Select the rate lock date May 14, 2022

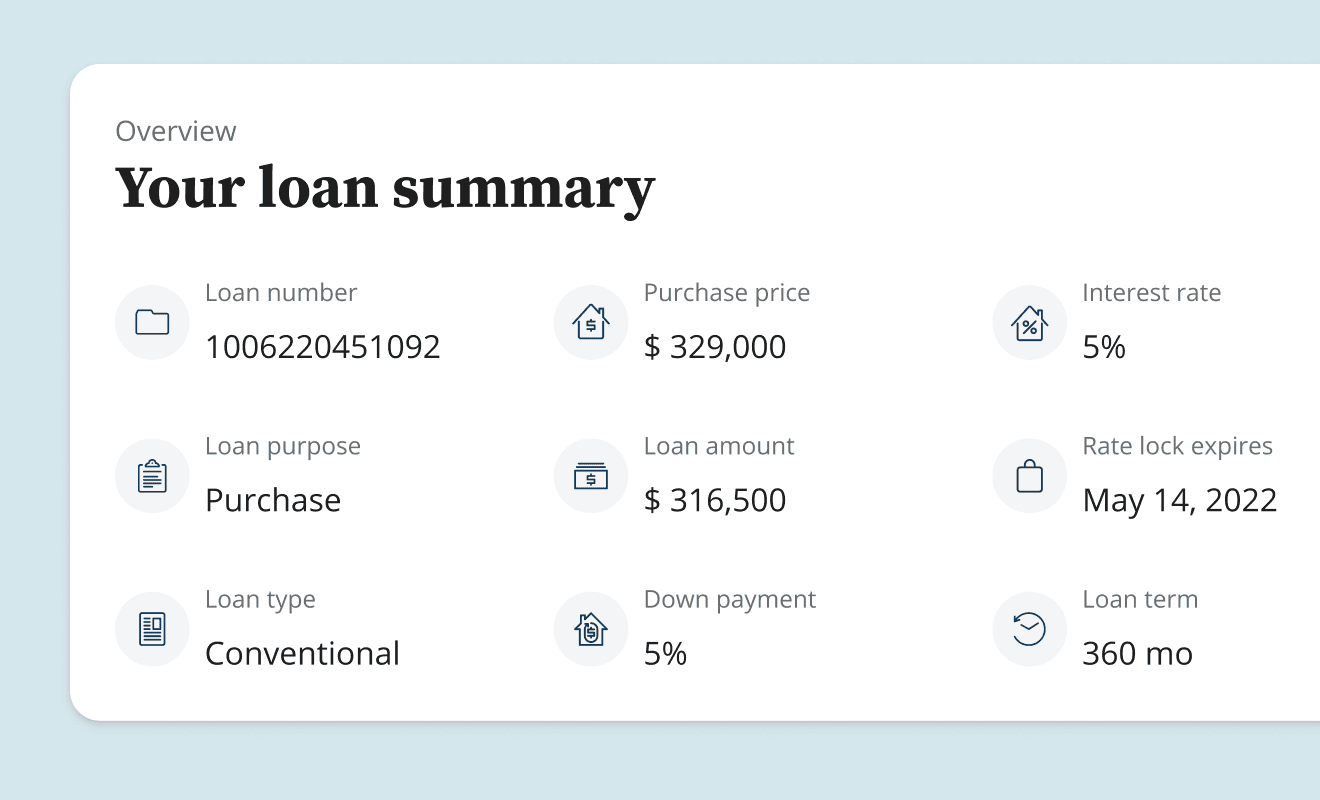pos(1180,500)
